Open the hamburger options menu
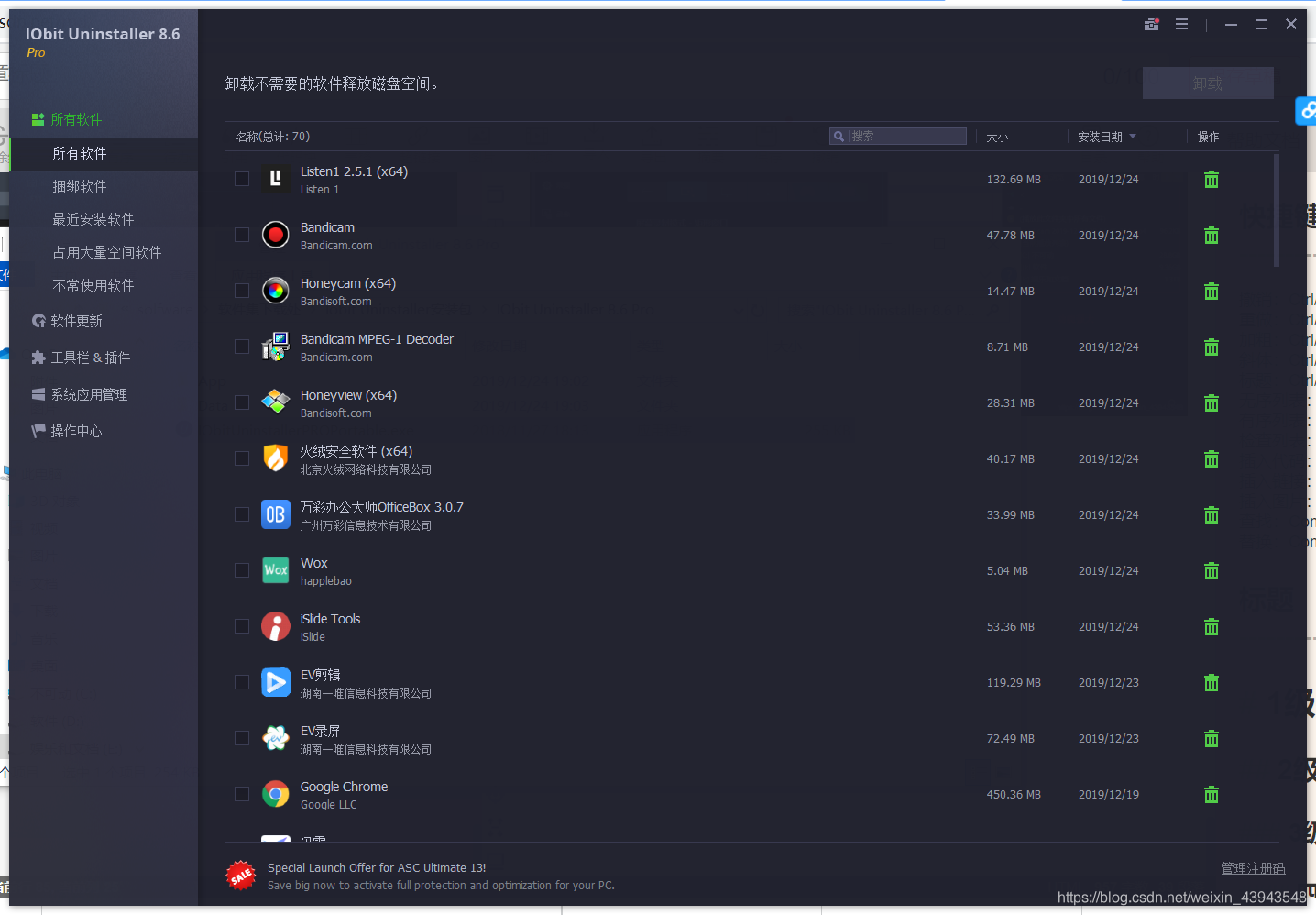Screen dimensions: 1316x915 pos(1182,25)
